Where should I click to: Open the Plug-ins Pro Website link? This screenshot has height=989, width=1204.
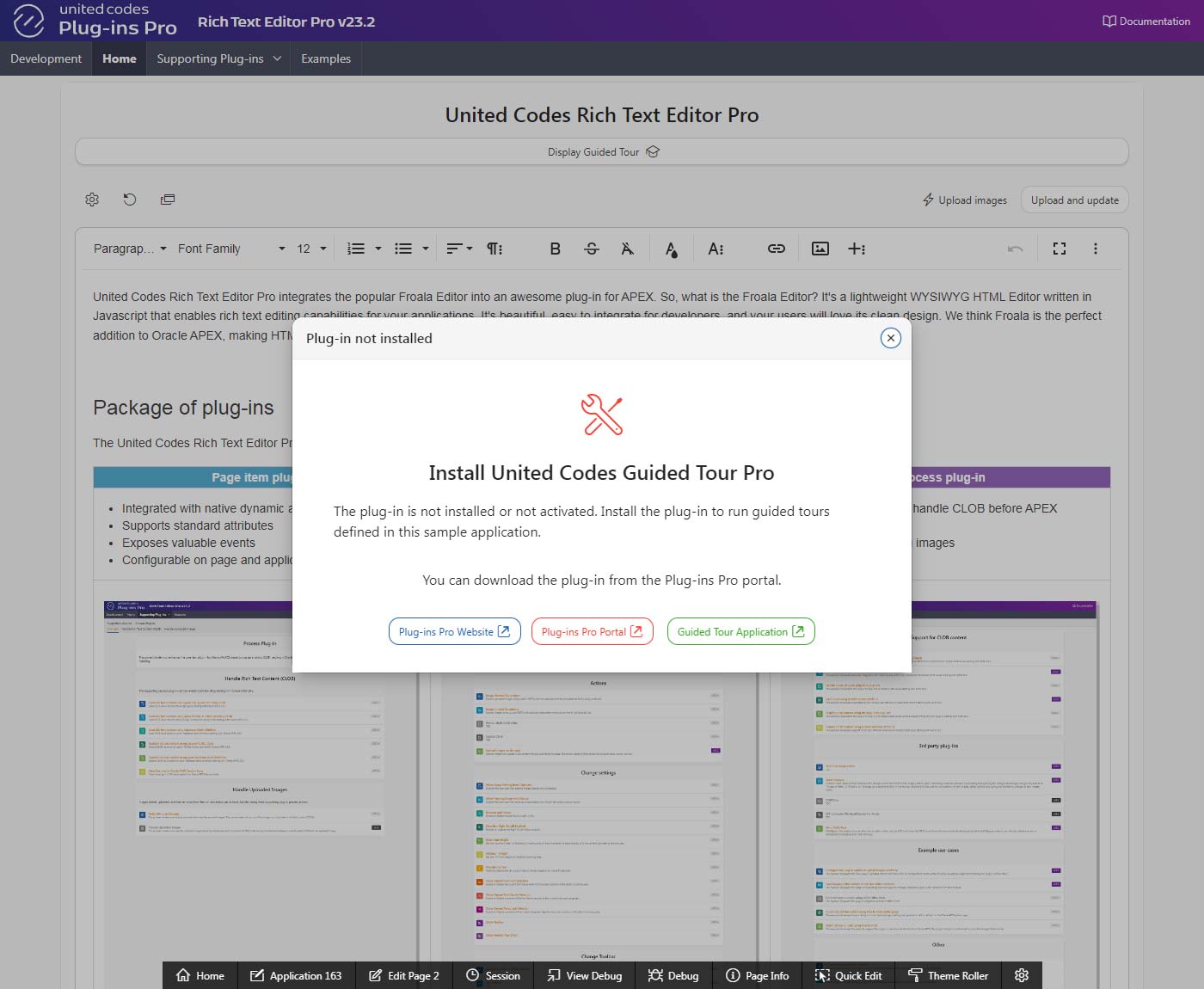[x=454, y=631]
